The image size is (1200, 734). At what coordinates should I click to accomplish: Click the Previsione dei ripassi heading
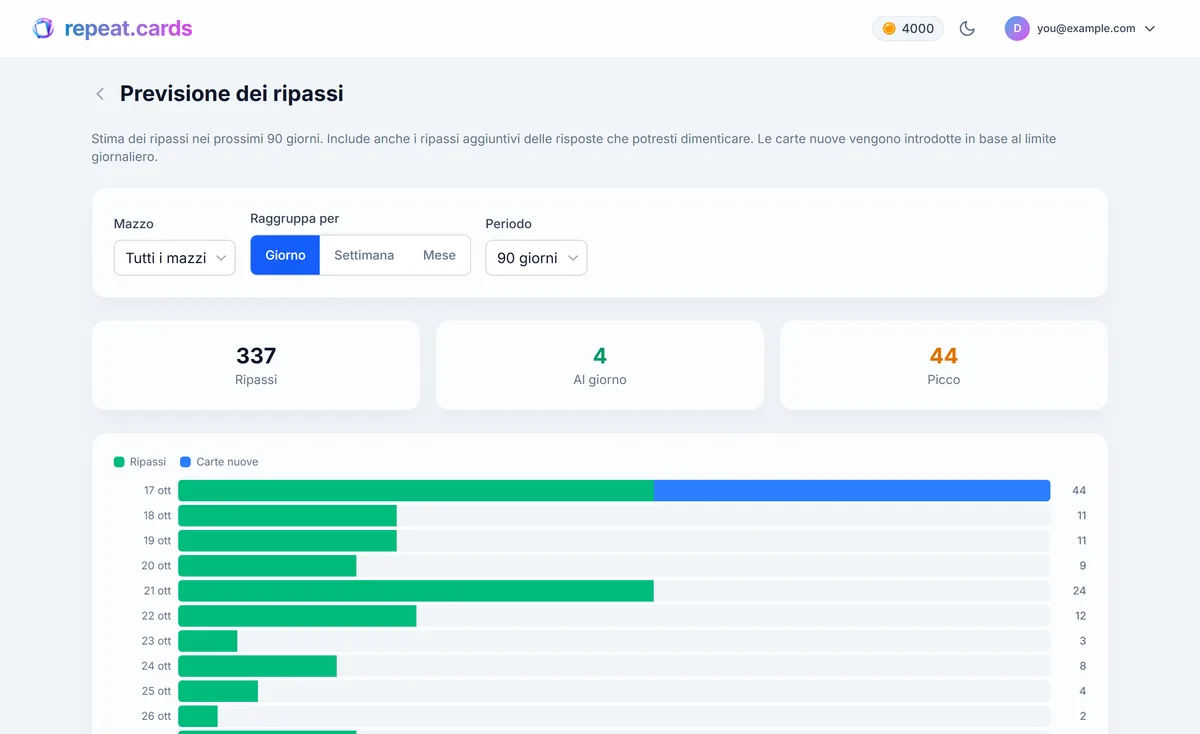[x=232, y=94]
